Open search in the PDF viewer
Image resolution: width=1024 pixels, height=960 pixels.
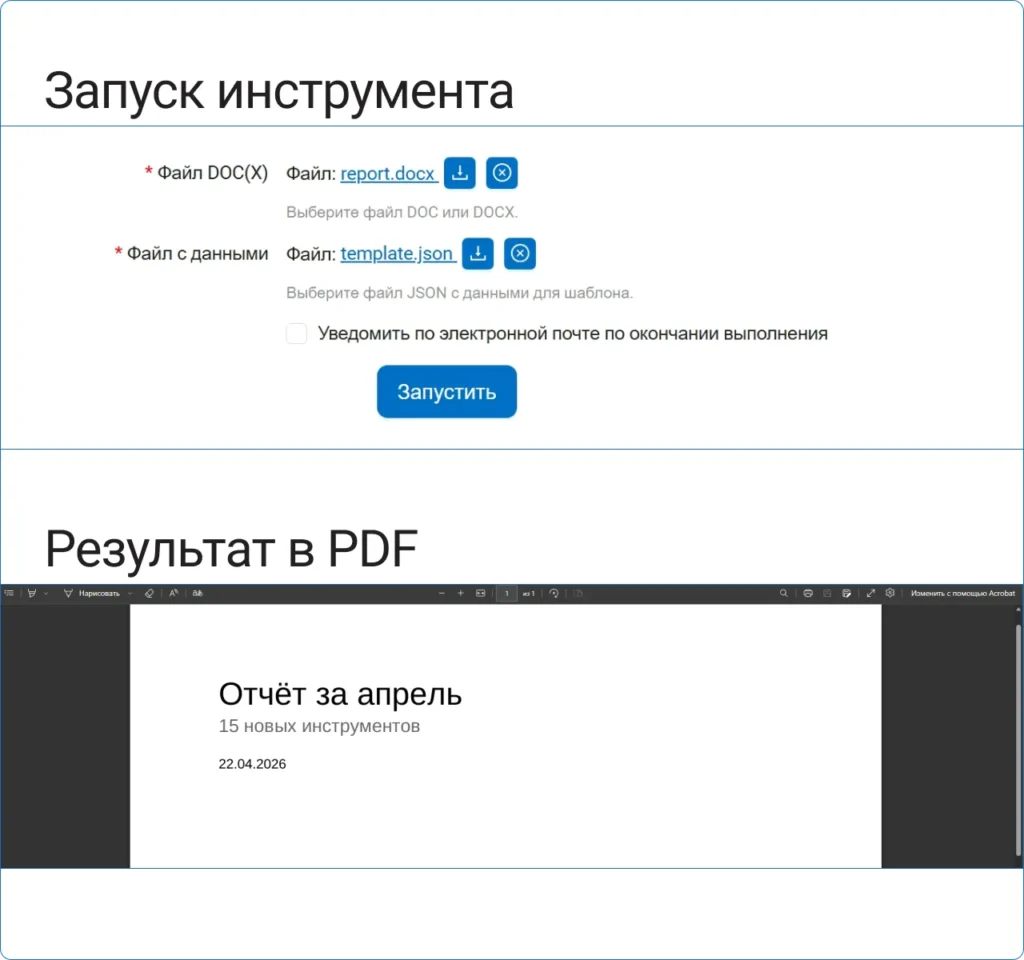click(x=784, y=594)
